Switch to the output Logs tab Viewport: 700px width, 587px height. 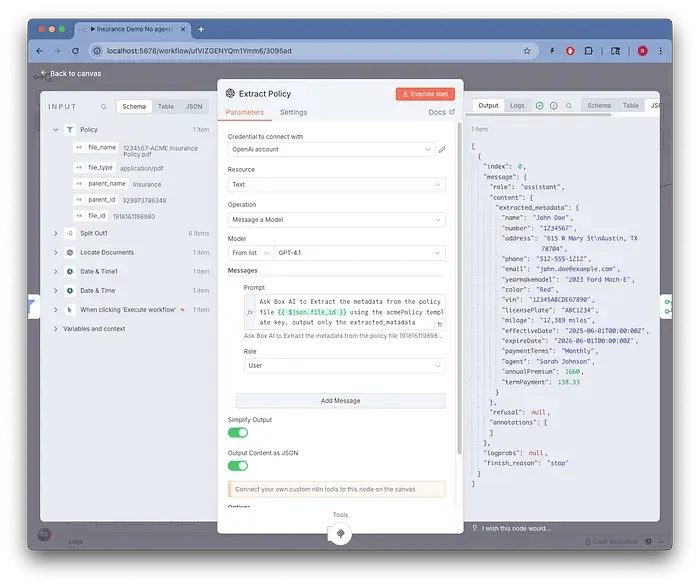point(517,106)
